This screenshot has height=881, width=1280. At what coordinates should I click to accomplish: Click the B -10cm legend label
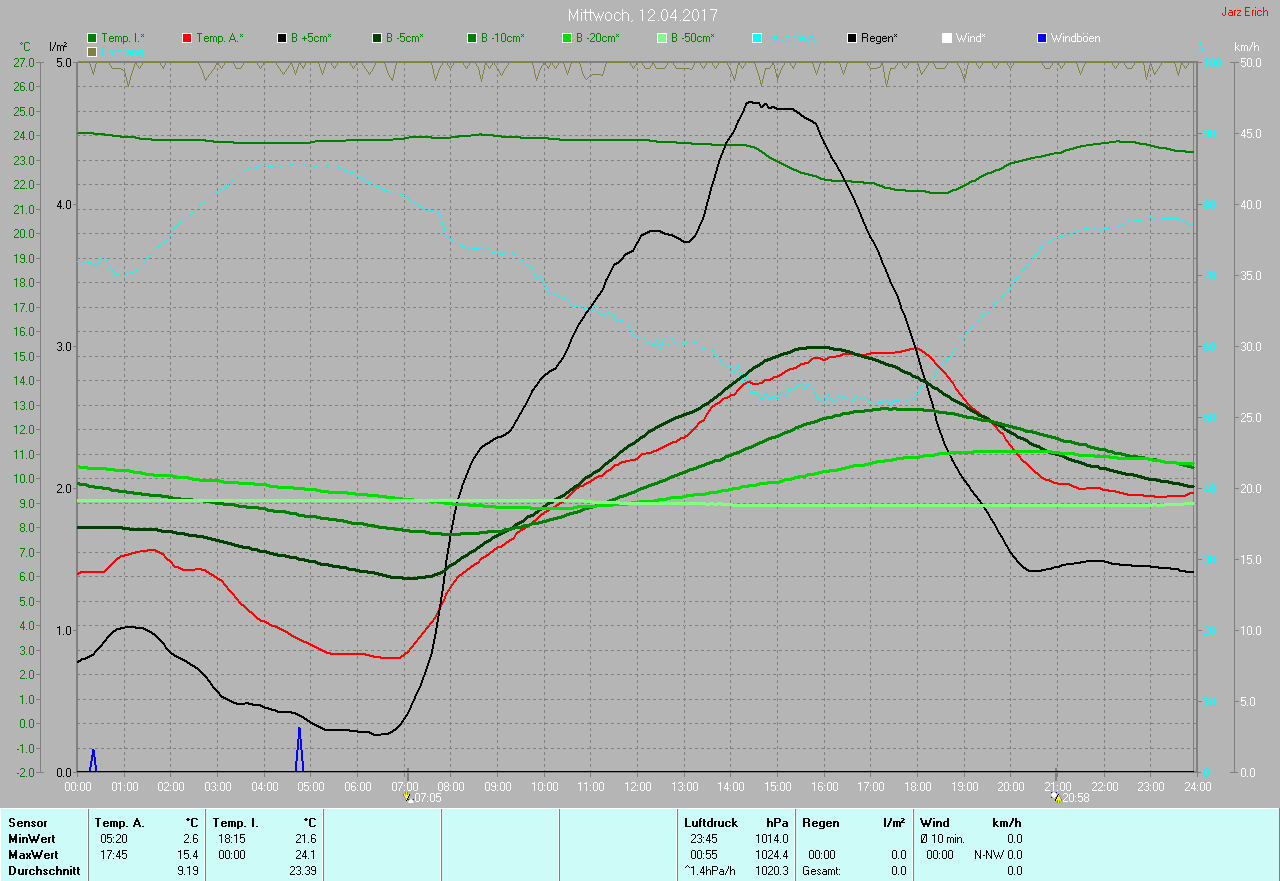502,38
